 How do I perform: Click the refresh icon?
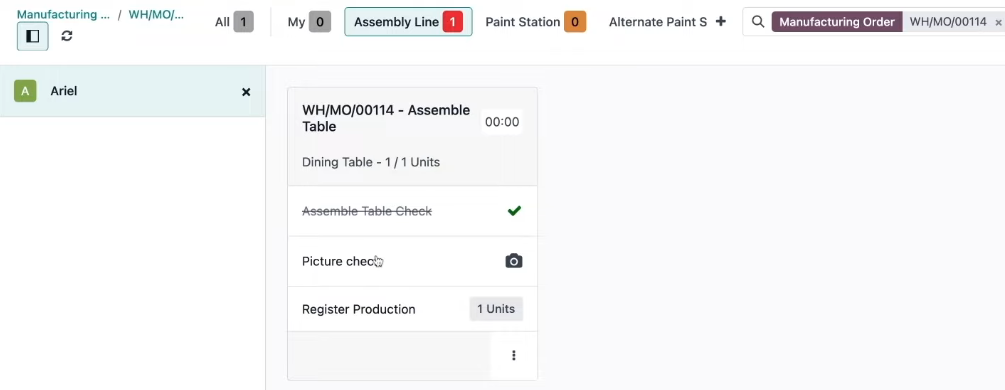coord(67,36)
